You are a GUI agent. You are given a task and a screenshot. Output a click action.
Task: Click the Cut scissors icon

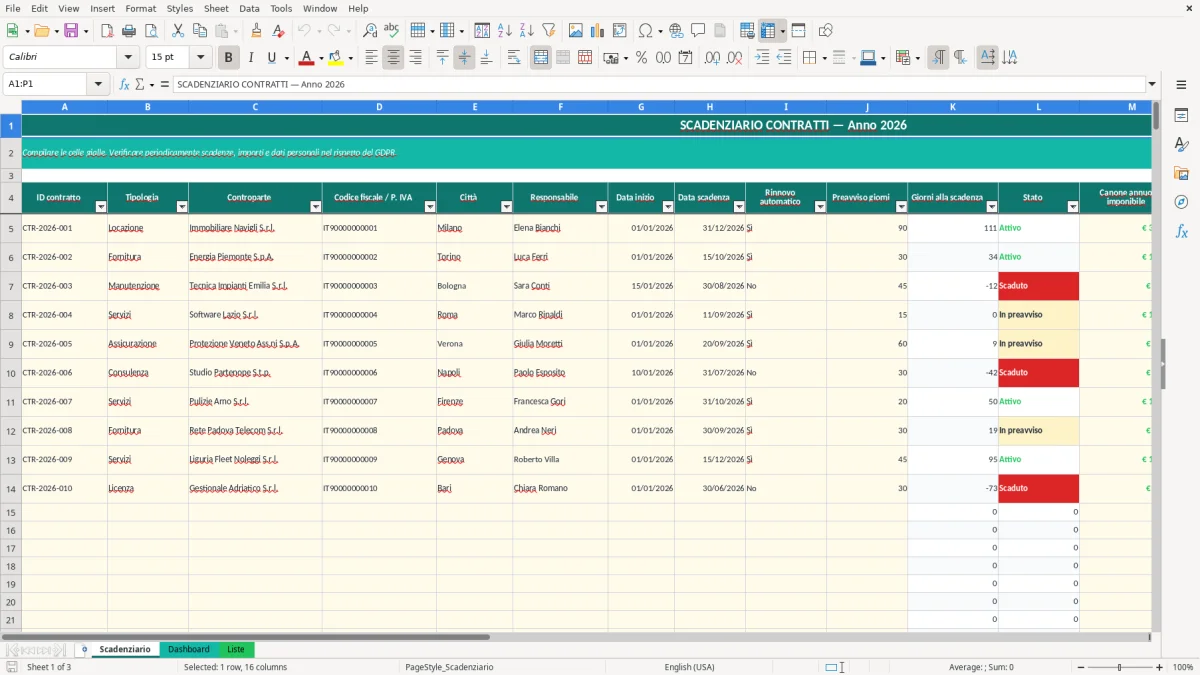178,31
